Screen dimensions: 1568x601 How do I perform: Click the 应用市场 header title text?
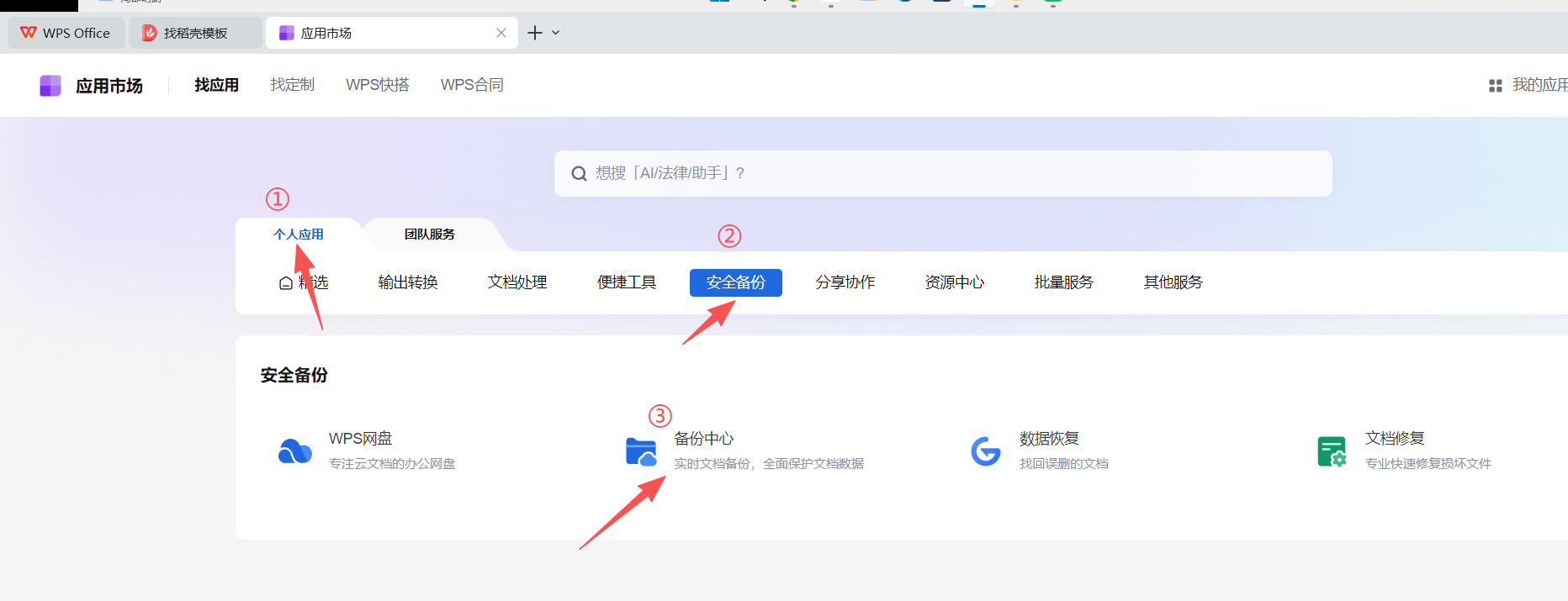coord(109,86)
